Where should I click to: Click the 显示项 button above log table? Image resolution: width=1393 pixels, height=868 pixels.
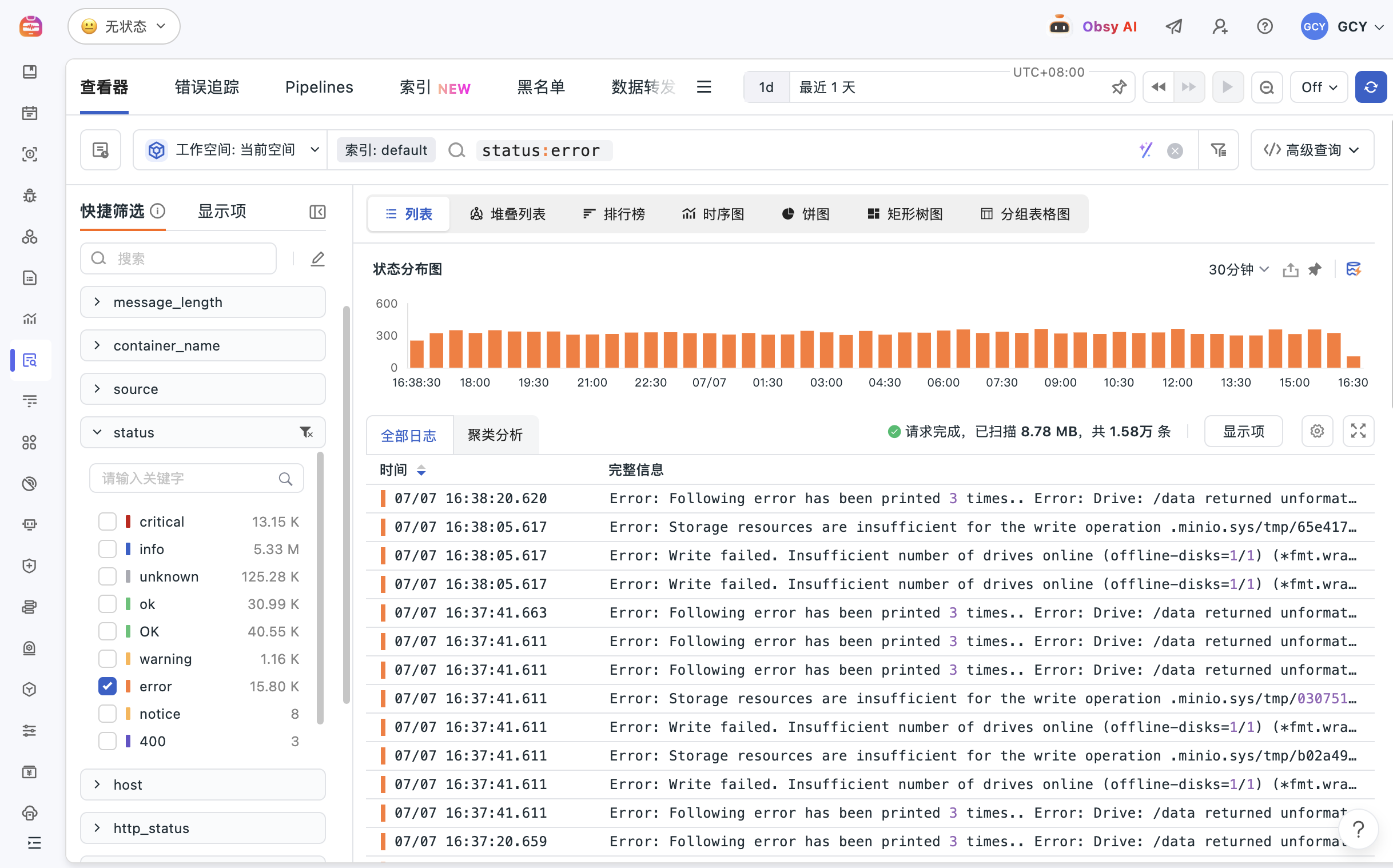click(1243, 431)
